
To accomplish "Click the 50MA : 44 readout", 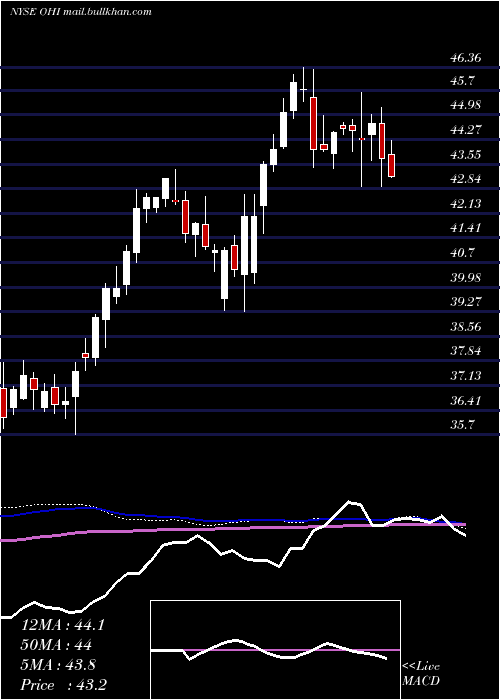I will point(57,645).
